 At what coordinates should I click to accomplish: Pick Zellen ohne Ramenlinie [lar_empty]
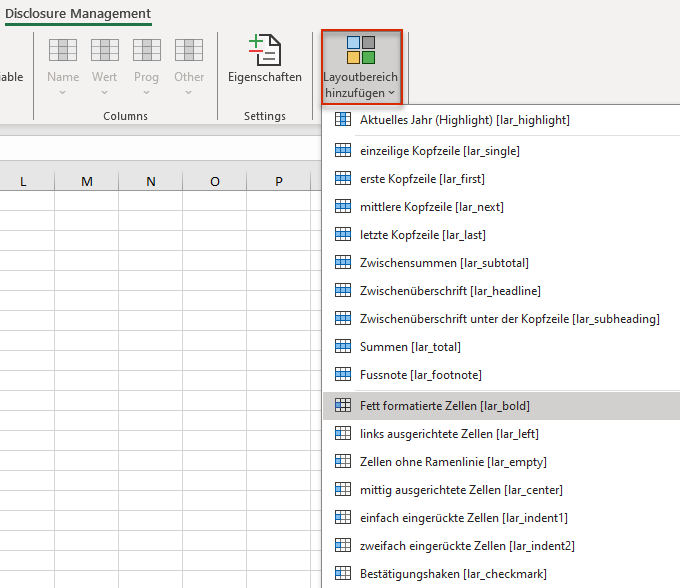pyautogui.click(x=501, y=462)
